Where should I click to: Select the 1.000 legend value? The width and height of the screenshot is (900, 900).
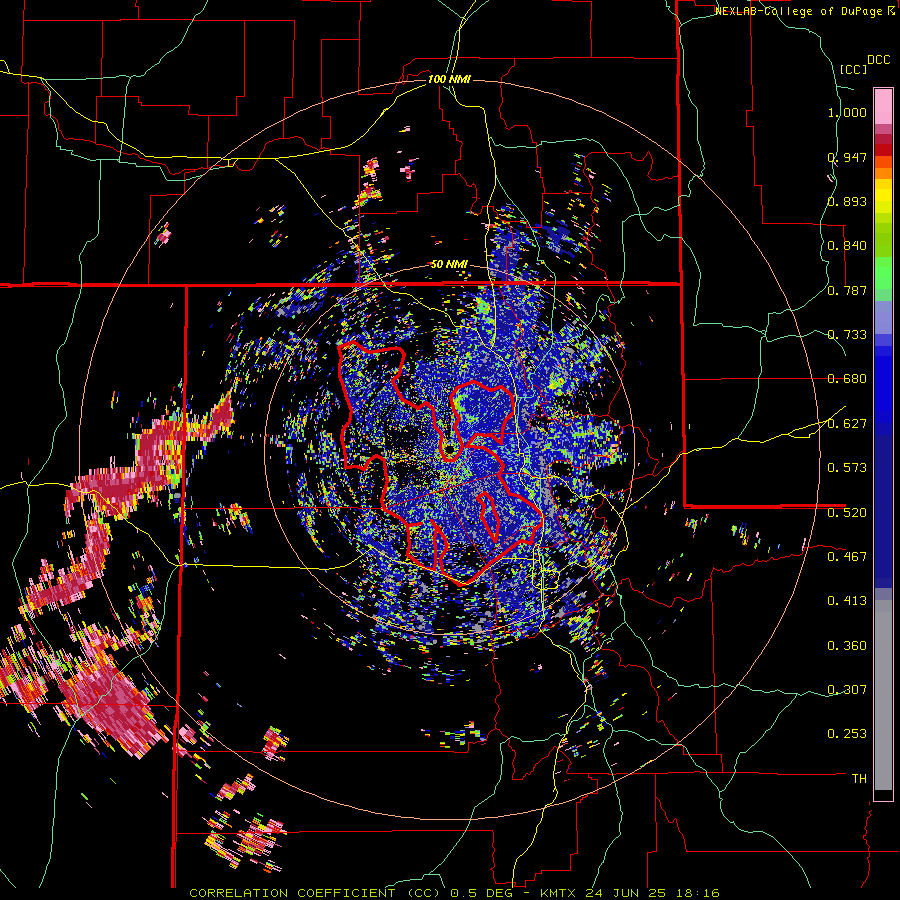847,112
